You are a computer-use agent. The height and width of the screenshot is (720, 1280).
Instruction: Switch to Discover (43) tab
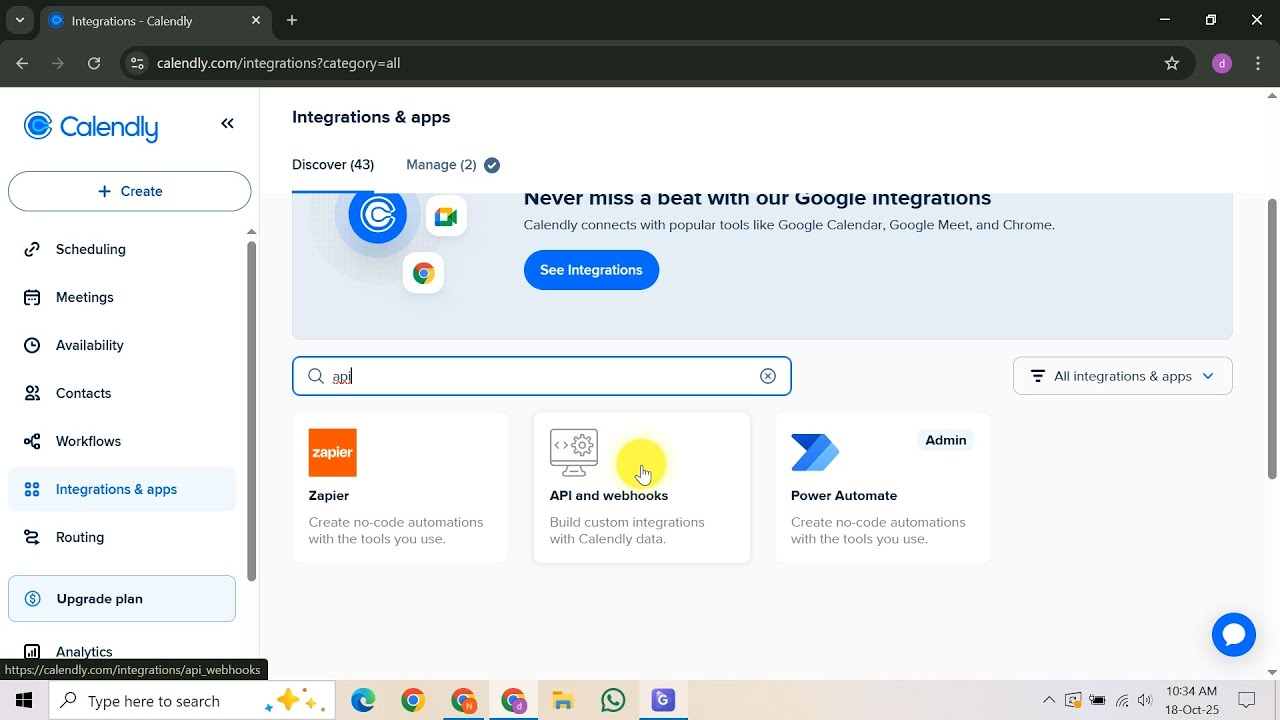pyautogui.click(x=333, y=165)
